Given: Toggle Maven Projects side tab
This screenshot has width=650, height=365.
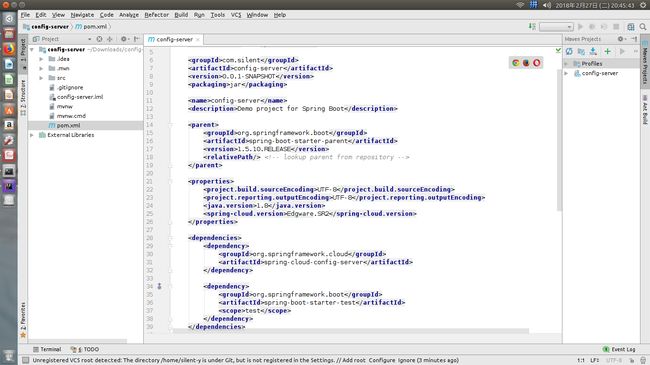Looking at the screenshot, I should tap(645, 63).
